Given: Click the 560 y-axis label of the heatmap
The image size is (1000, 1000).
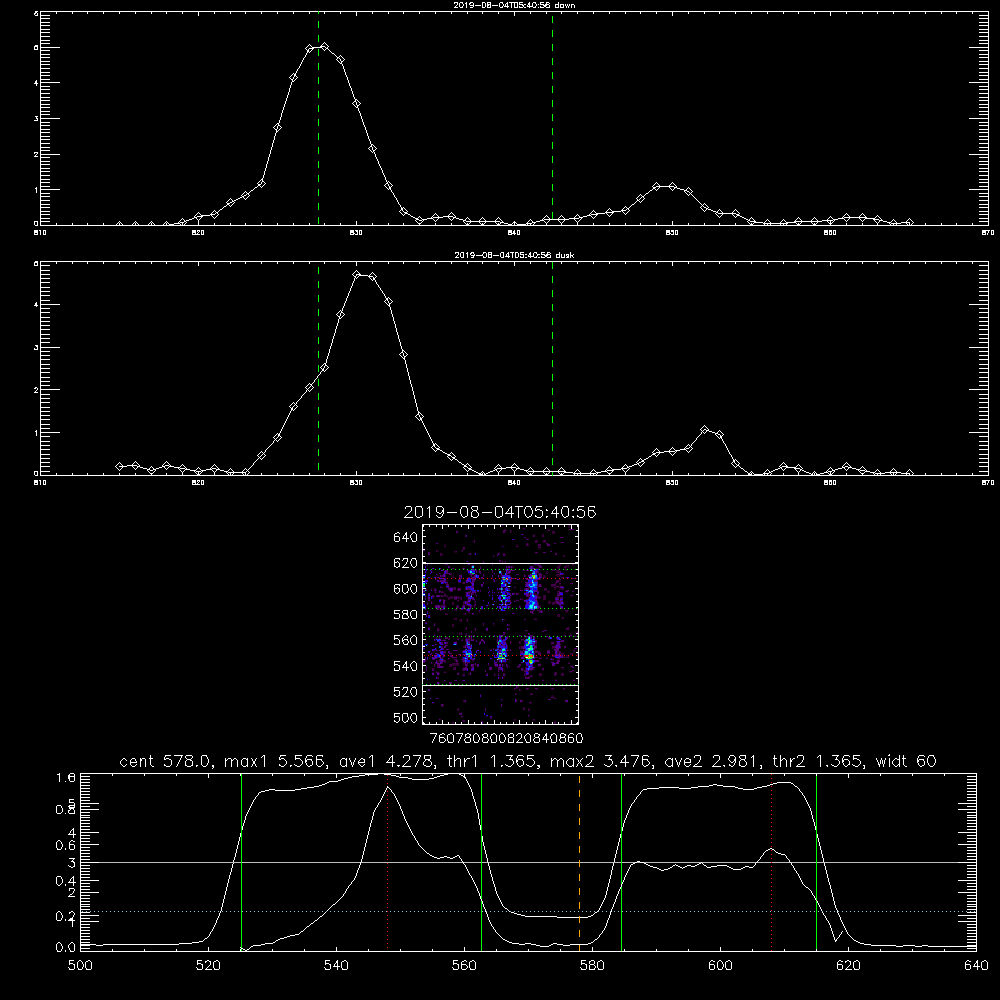Looking at the screenshot, I should pos(406,640).
